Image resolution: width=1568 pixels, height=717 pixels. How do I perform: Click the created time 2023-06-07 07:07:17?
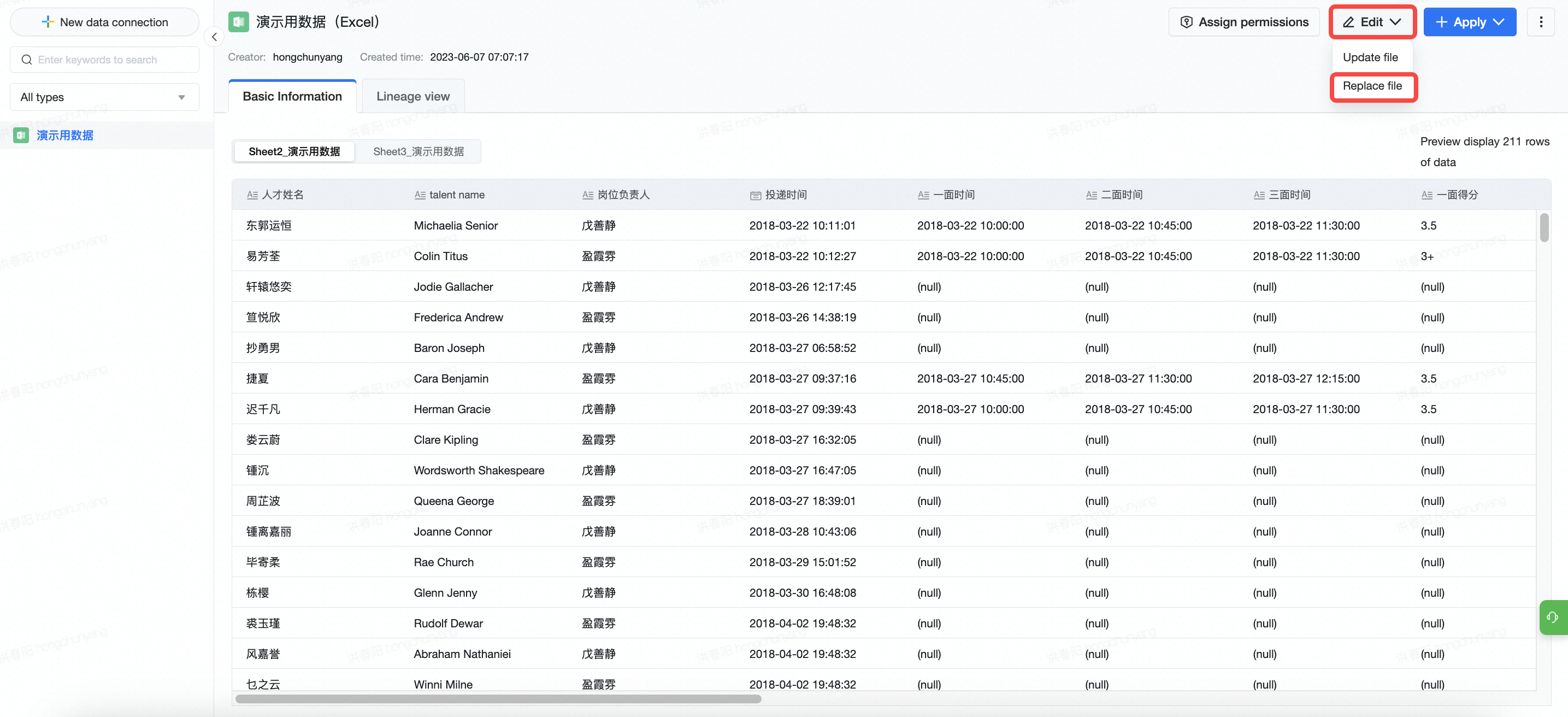click(x=479, y=57)
